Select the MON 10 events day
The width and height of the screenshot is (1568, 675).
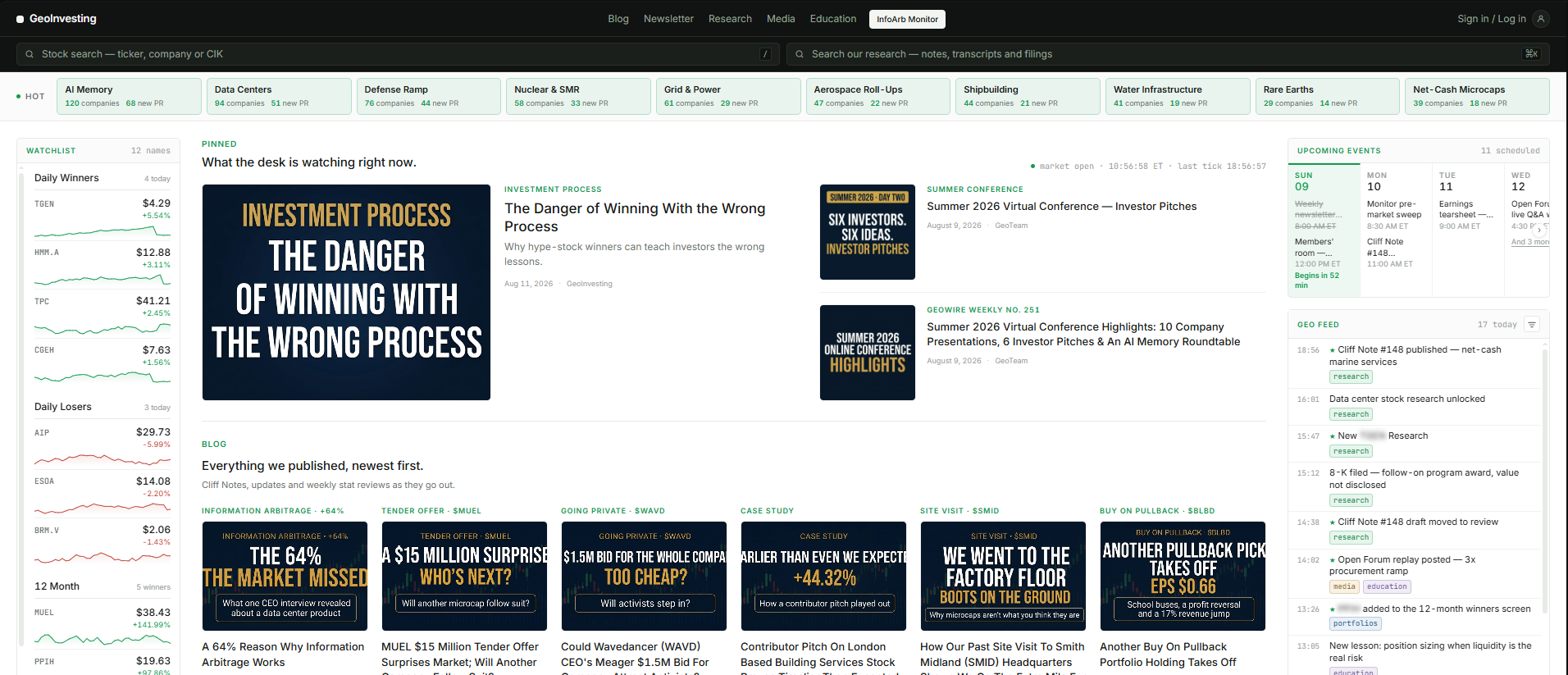click(1397, 230)
